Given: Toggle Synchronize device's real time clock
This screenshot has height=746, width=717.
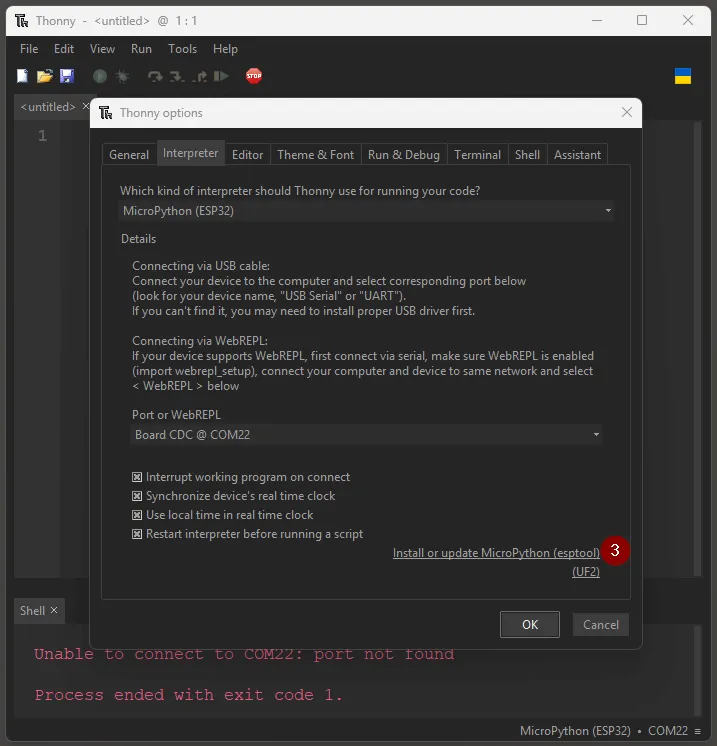Looking at the screenshot, I should (137, 496).
